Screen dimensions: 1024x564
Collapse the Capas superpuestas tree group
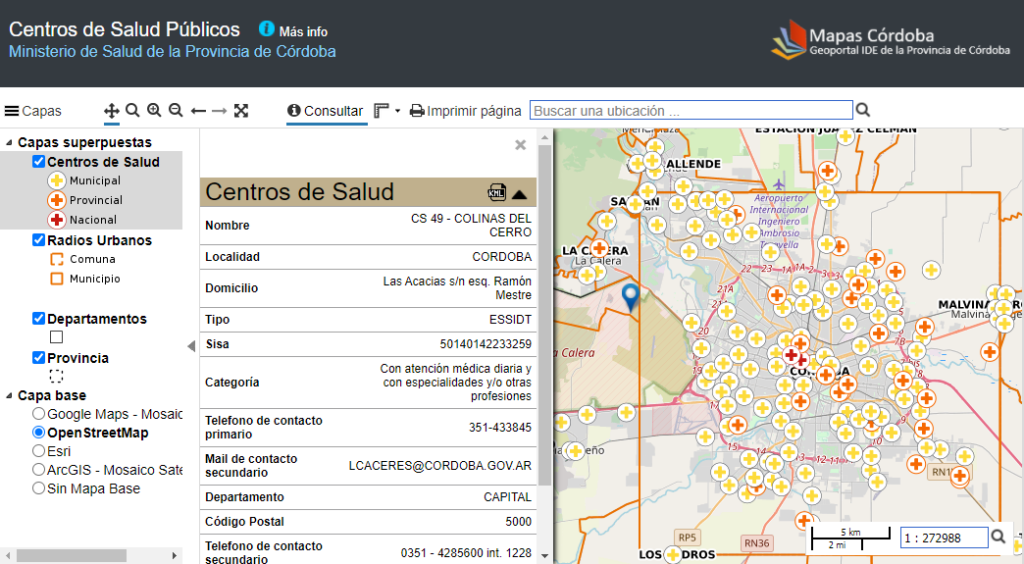click(9, 142)
